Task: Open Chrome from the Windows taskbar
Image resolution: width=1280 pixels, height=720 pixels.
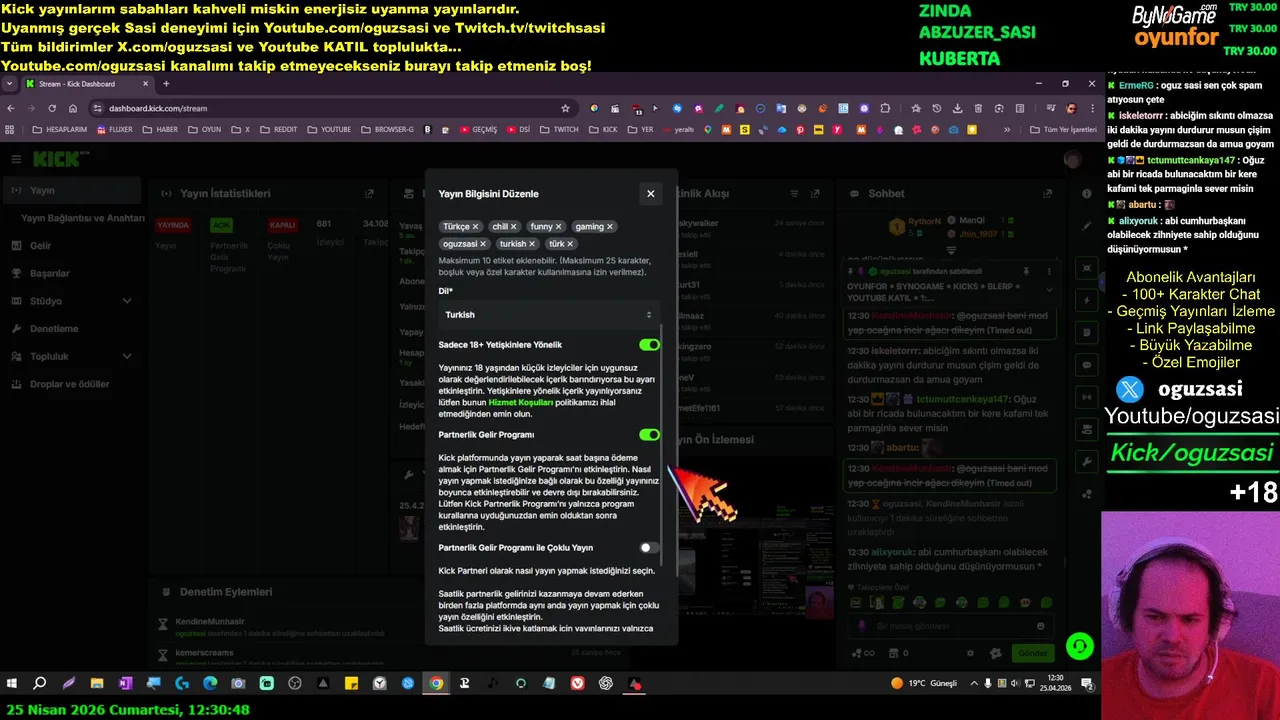Action: 436,684
